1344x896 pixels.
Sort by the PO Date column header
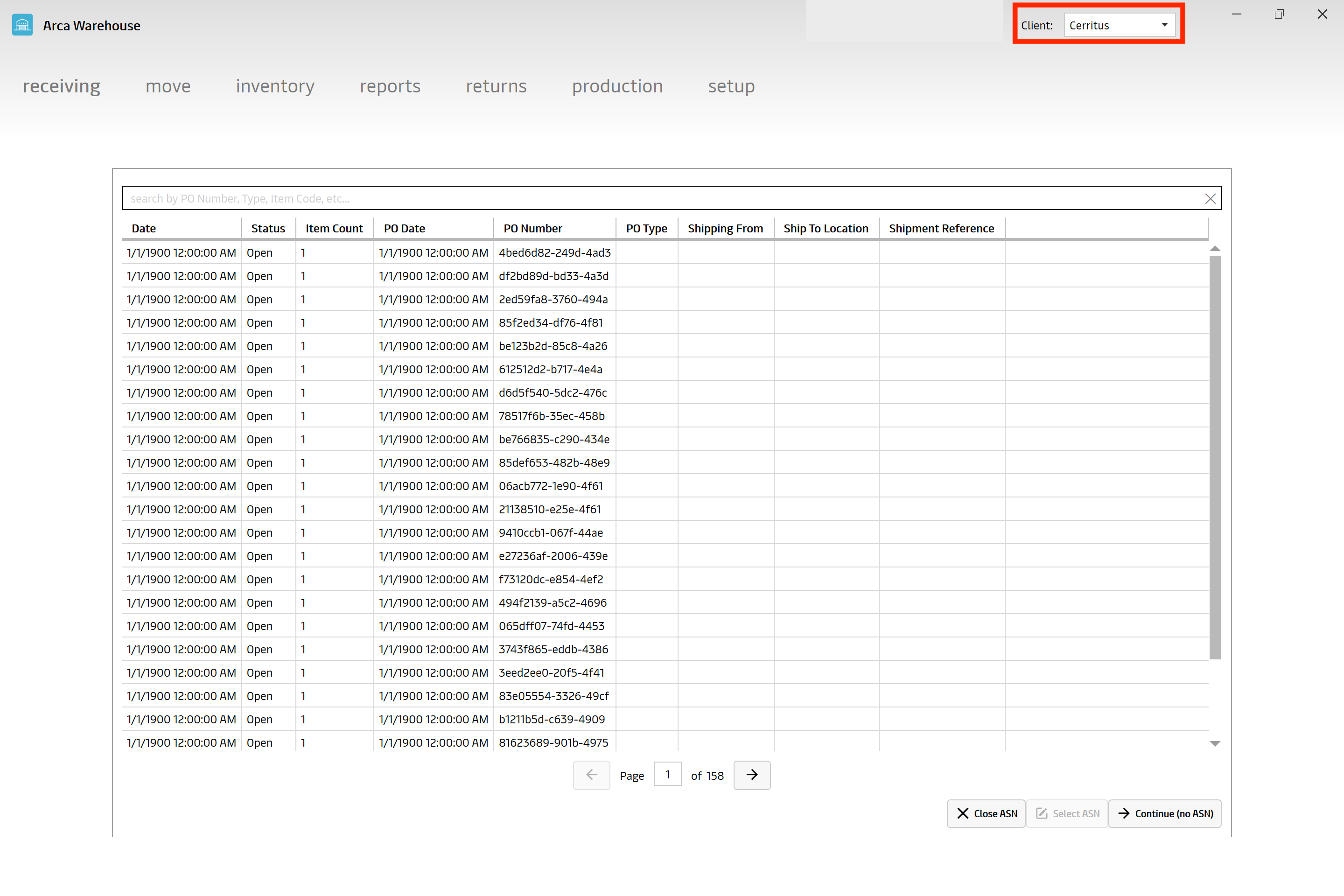pyautogui.click(x=434, y=228)
